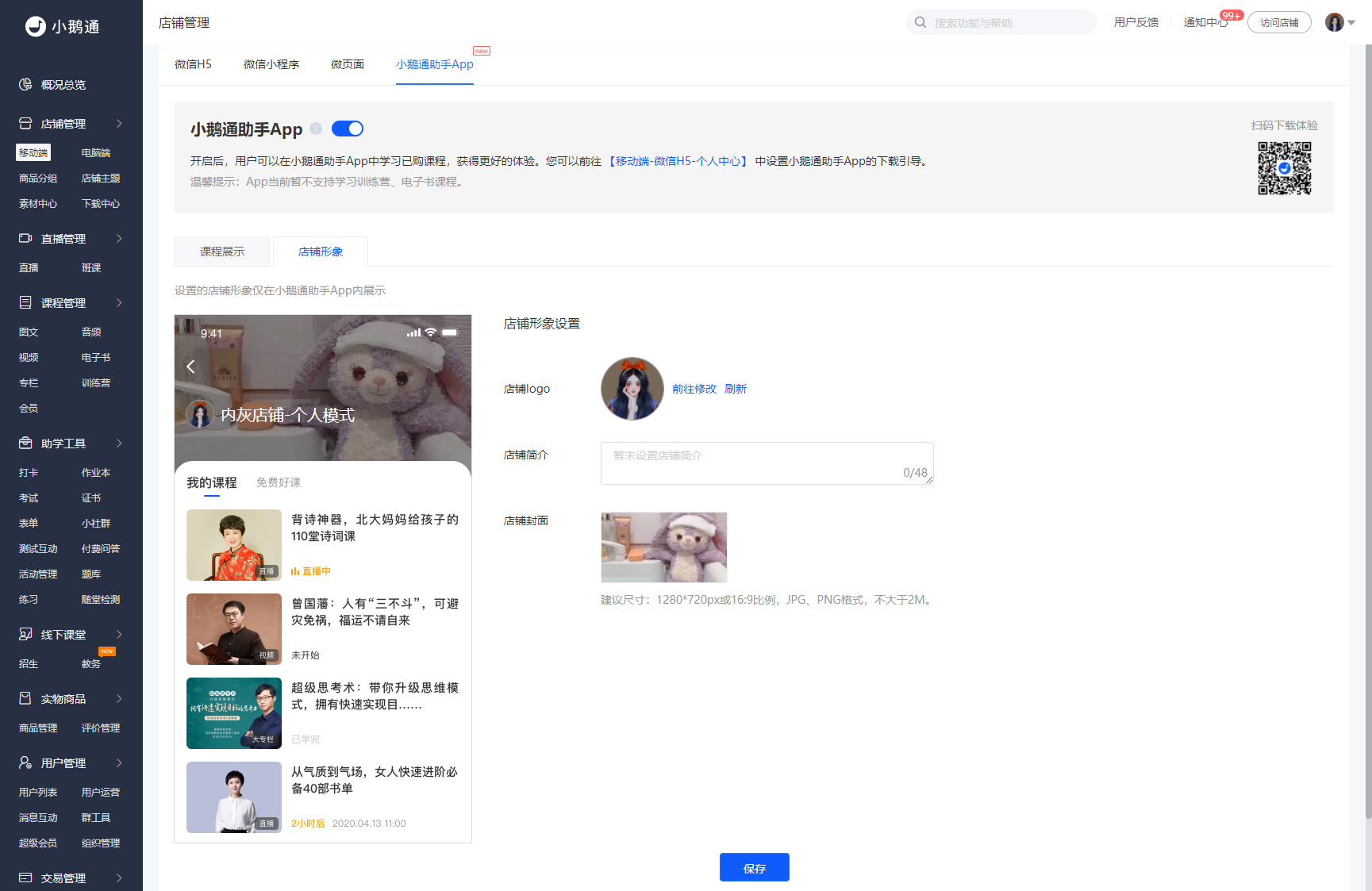Viewport: 1372px width, 891px height.
Task: Click the 线下课堂 classroom icon in sidebar
Action: tap(25, 634)
